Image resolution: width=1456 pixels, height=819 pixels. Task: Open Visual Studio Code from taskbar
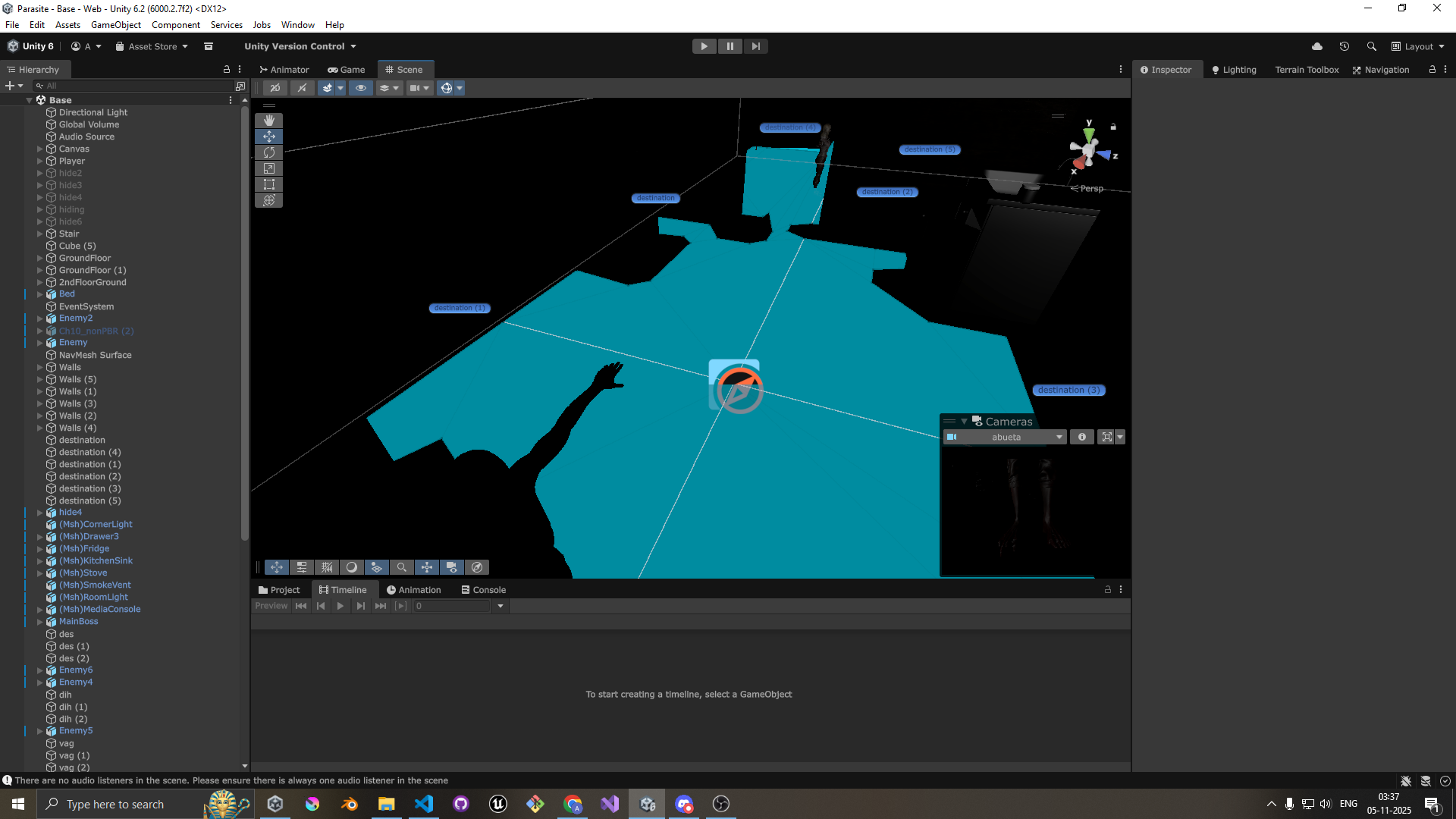(x=424, y=804)
